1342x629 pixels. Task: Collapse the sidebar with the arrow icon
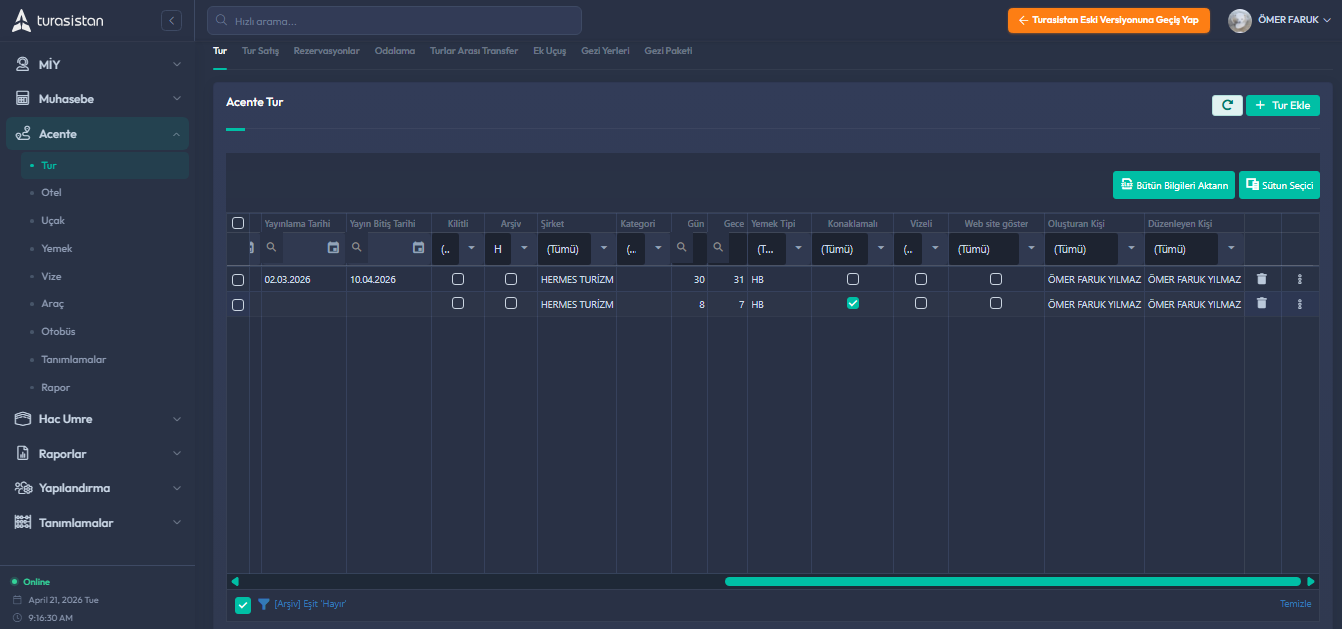coord(171,20)
